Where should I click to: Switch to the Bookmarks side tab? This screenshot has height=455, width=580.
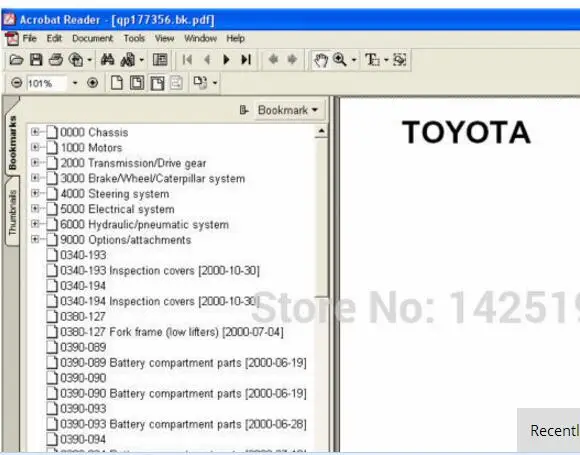click(12, 142)
